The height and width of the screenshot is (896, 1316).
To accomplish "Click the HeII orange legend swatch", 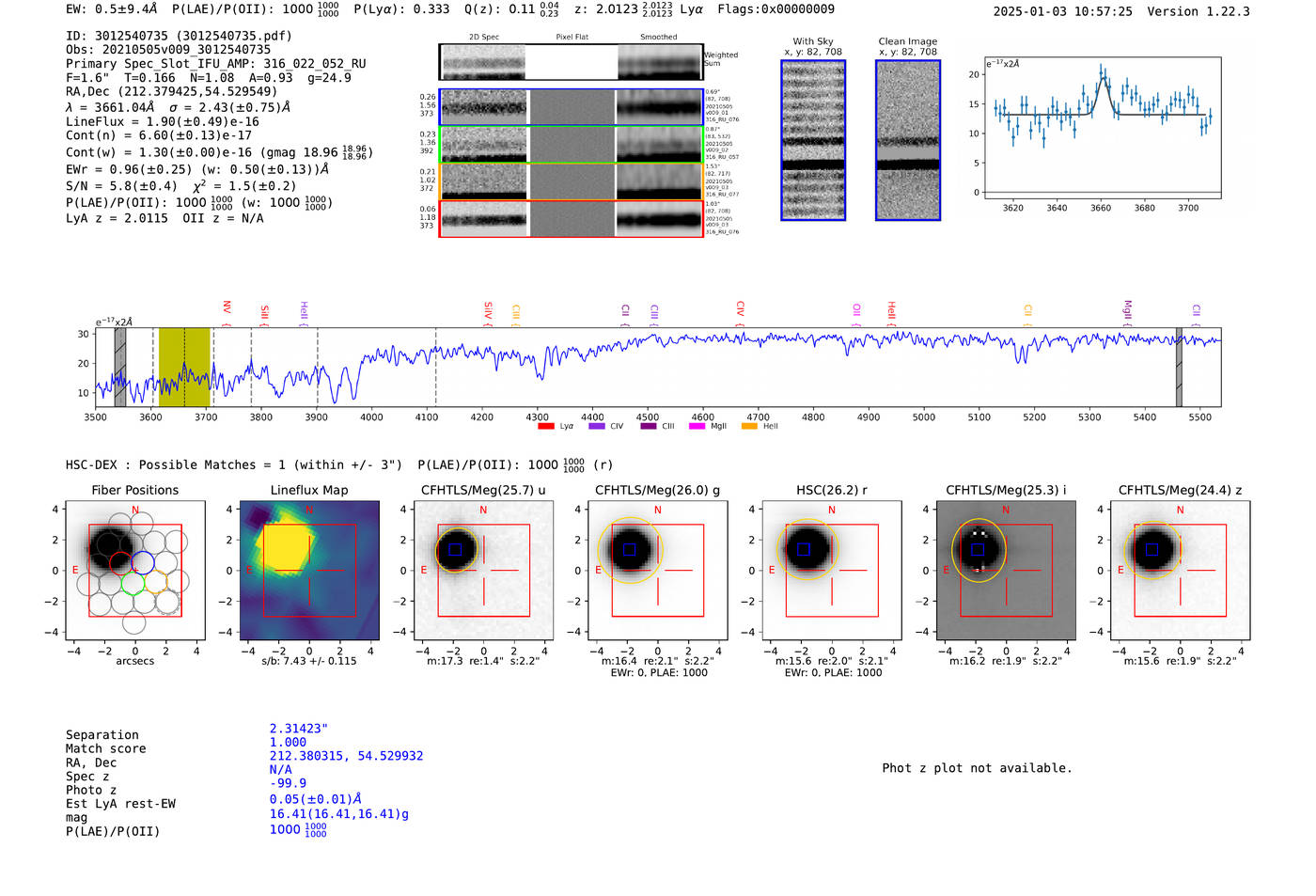I will click(749, 427).
